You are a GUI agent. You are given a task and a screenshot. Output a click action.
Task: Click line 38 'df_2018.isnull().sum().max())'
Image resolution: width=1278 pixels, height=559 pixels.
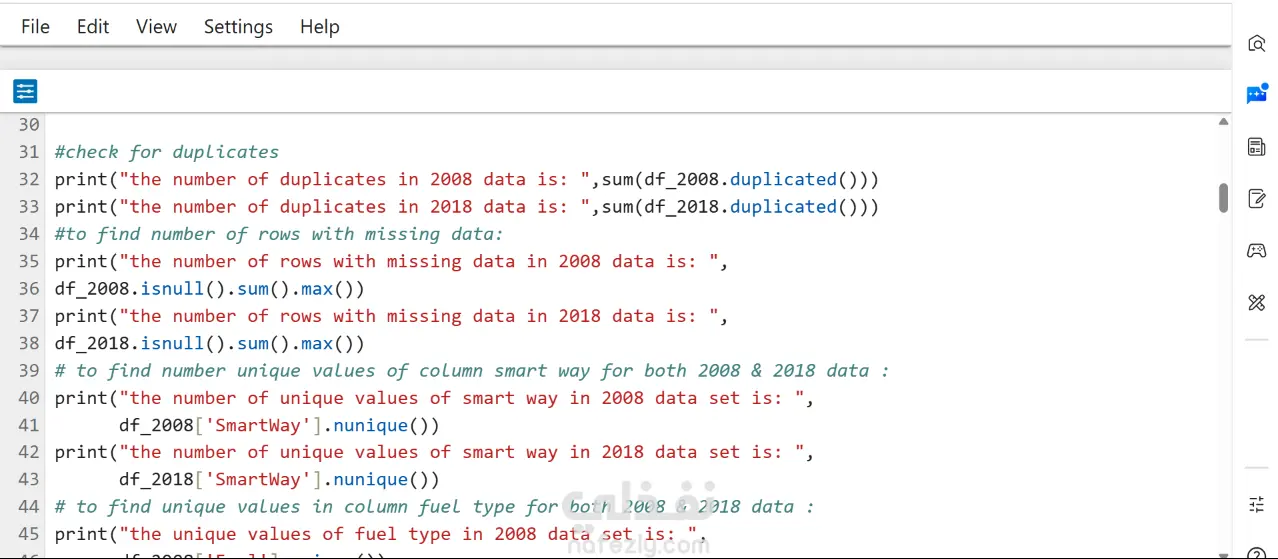(210, 343)
